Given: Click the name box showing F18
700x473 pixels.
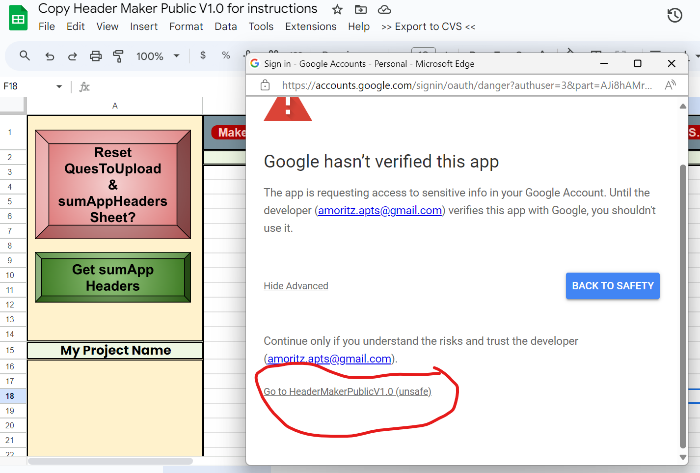Looking at the screenshot, I should 31,86.
